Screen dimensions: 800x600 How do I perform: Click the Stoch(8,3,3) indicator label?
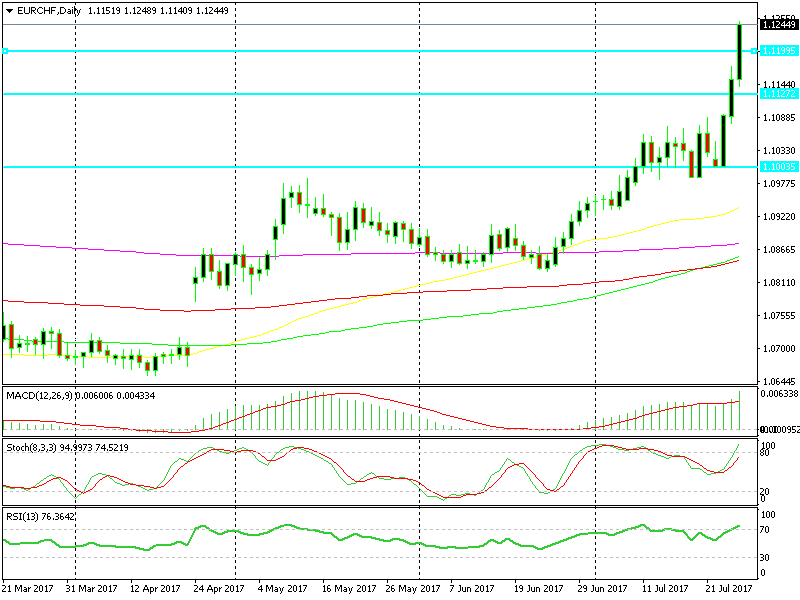click(32, 448)
